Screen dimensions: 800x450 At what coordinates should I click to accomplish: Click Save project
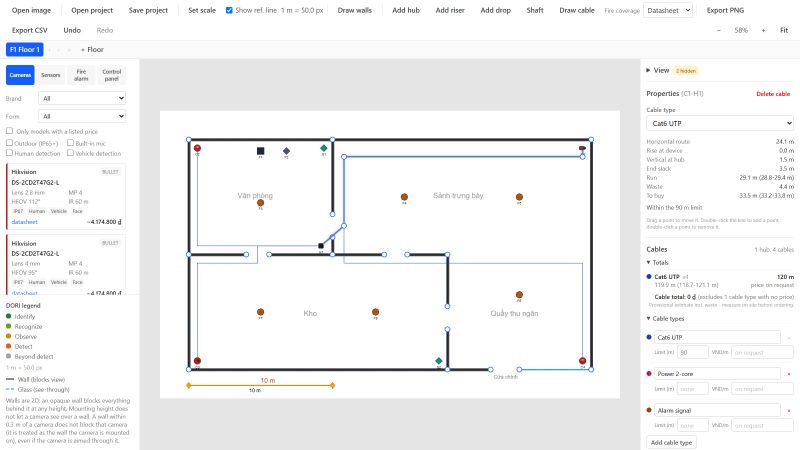[148, 10]
